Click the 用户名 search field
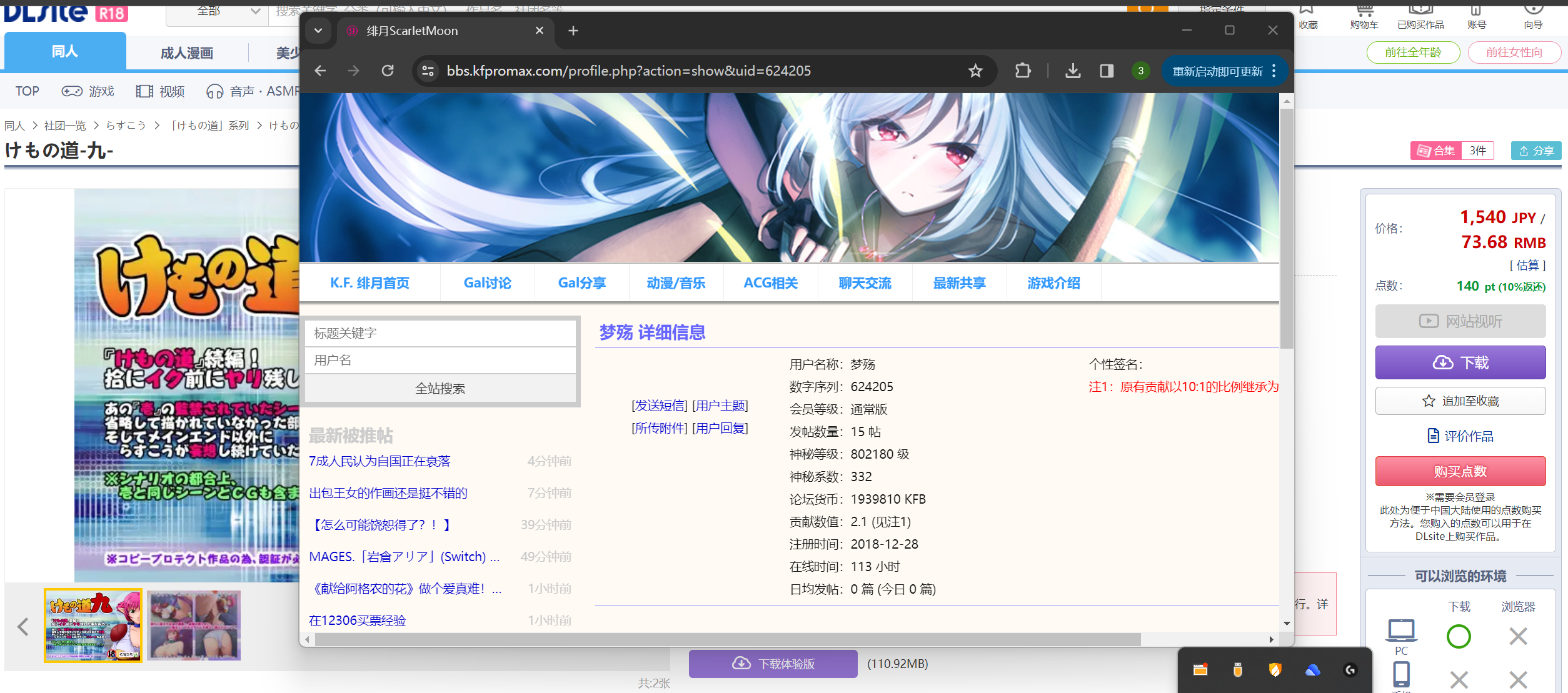1568x693 pixels. click(x=440, y=361)
